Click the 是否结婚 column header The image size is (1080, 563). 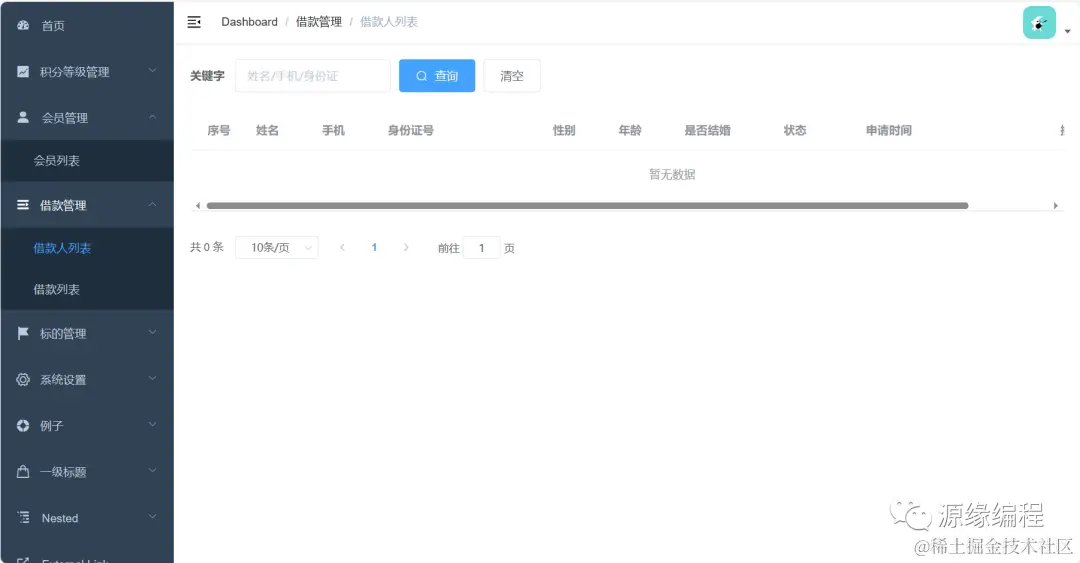coord(707,130)
